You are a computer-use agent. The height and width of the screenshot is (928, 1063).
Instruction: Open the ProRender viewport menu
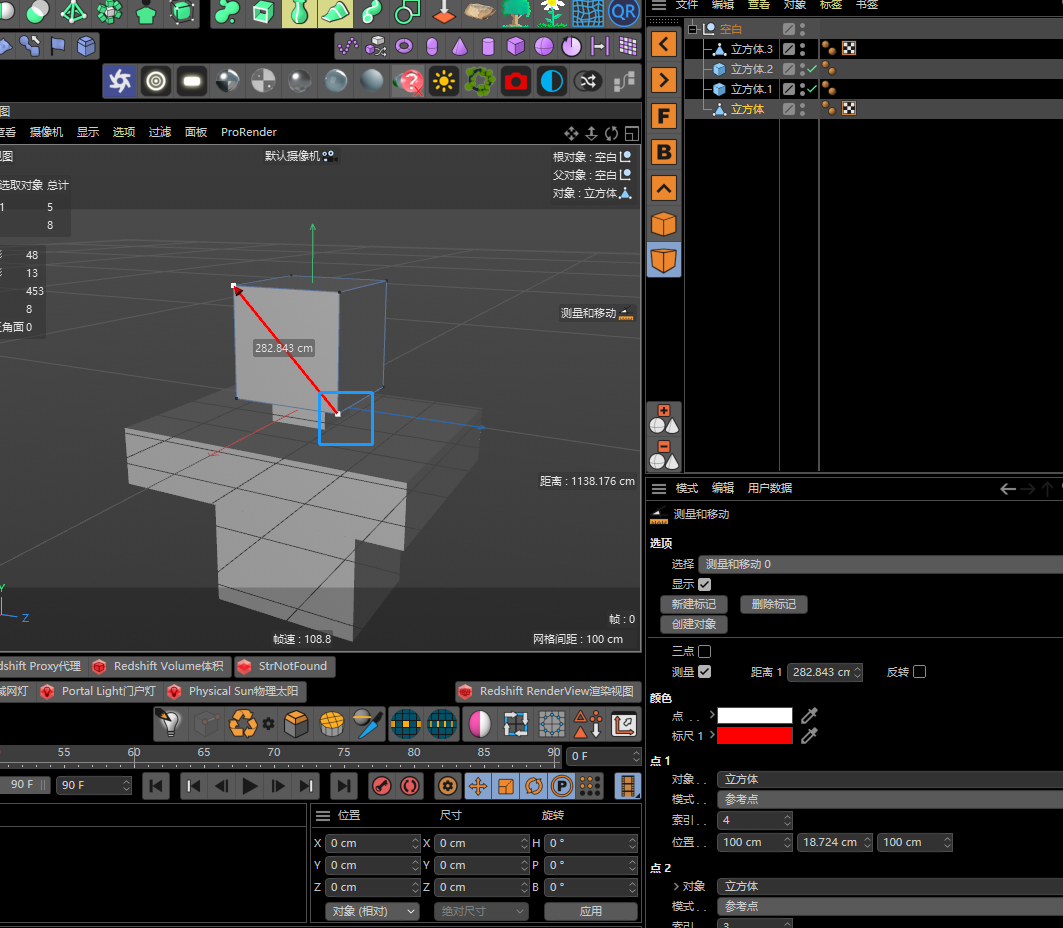249,132
